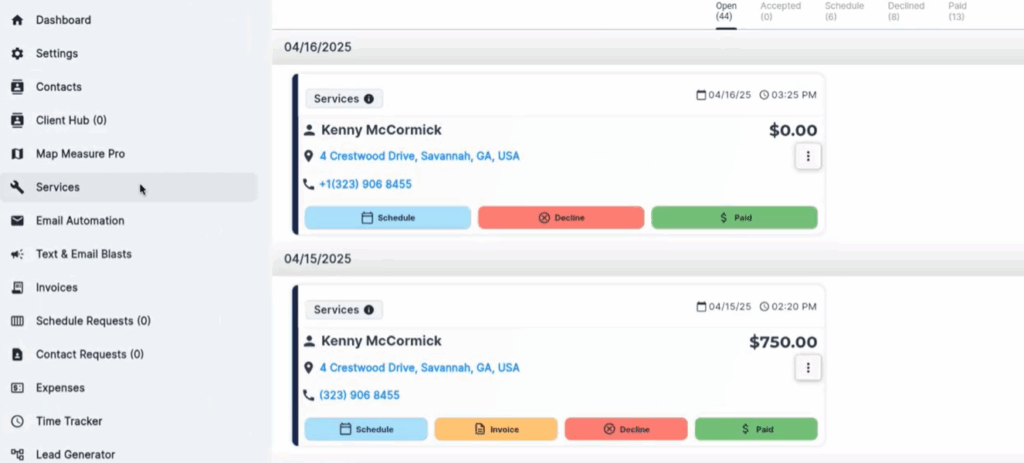Select the Schedule (6) tab

coord(844,11)
